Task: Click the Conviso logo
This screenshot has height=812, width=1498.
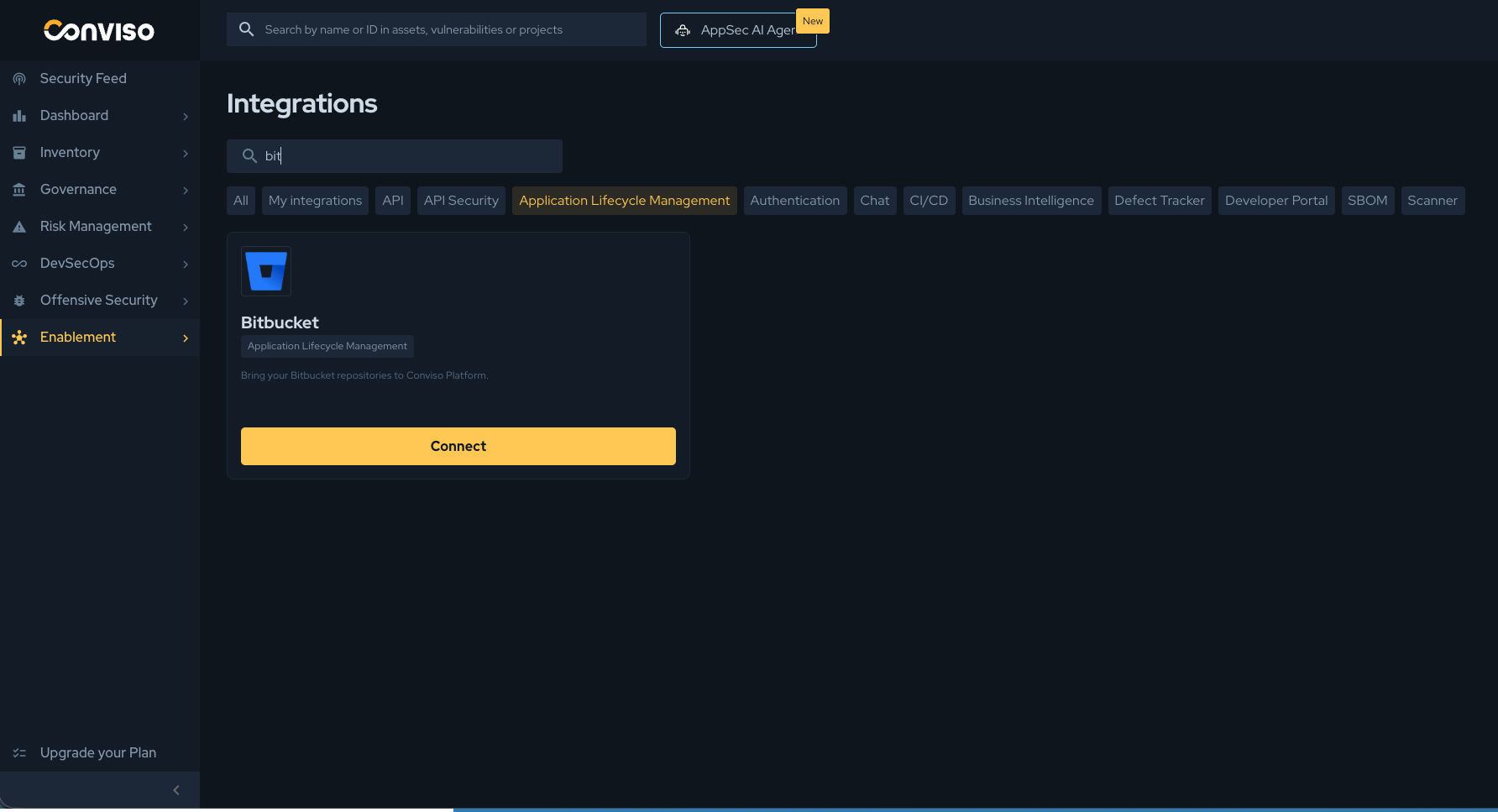Action: tap(99, 30)
